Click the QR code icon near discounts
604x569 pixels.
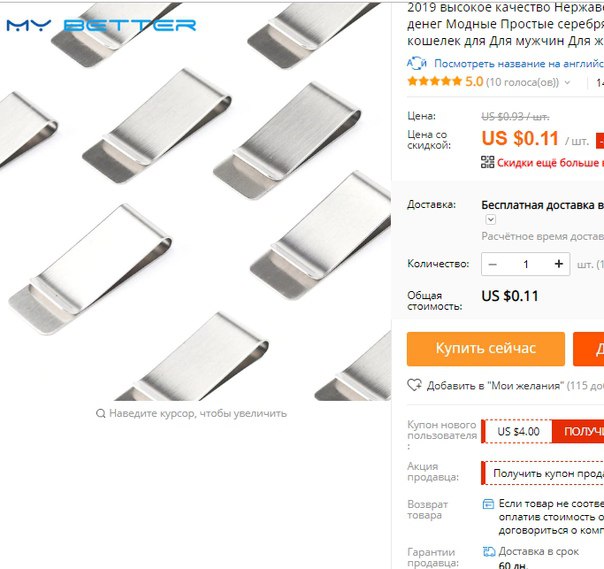click(487, 162)
